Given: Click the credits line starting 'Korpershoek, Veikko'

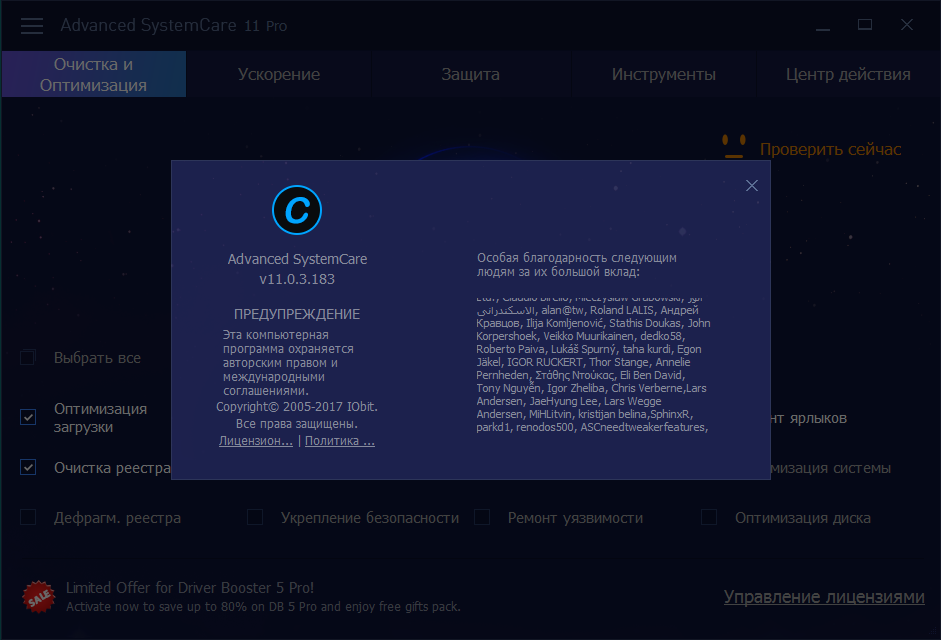Looking at the screenshot, I should point(580,336).
